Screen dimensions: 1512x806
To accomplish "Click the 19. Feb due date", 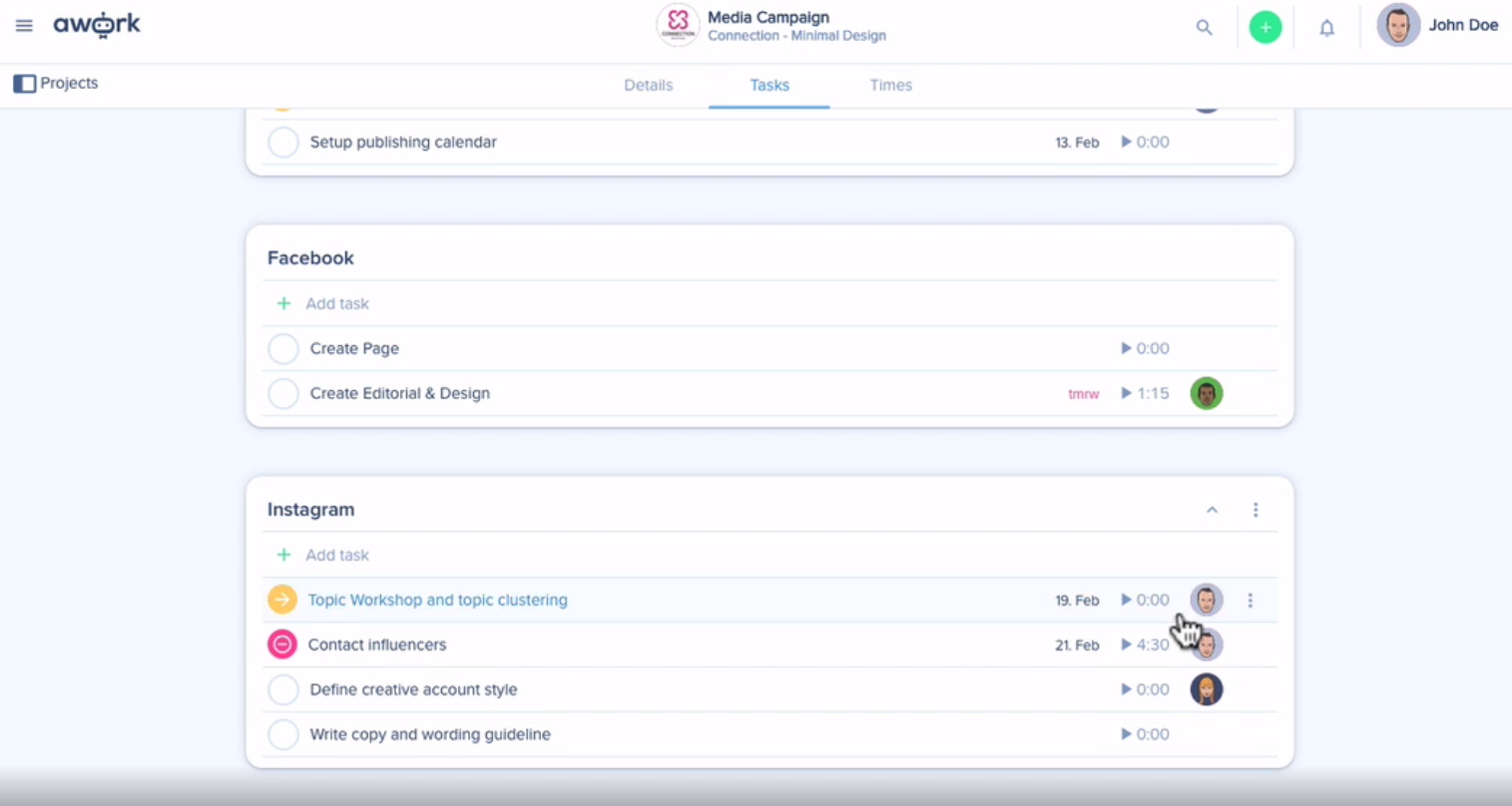I will (1077, 601).
